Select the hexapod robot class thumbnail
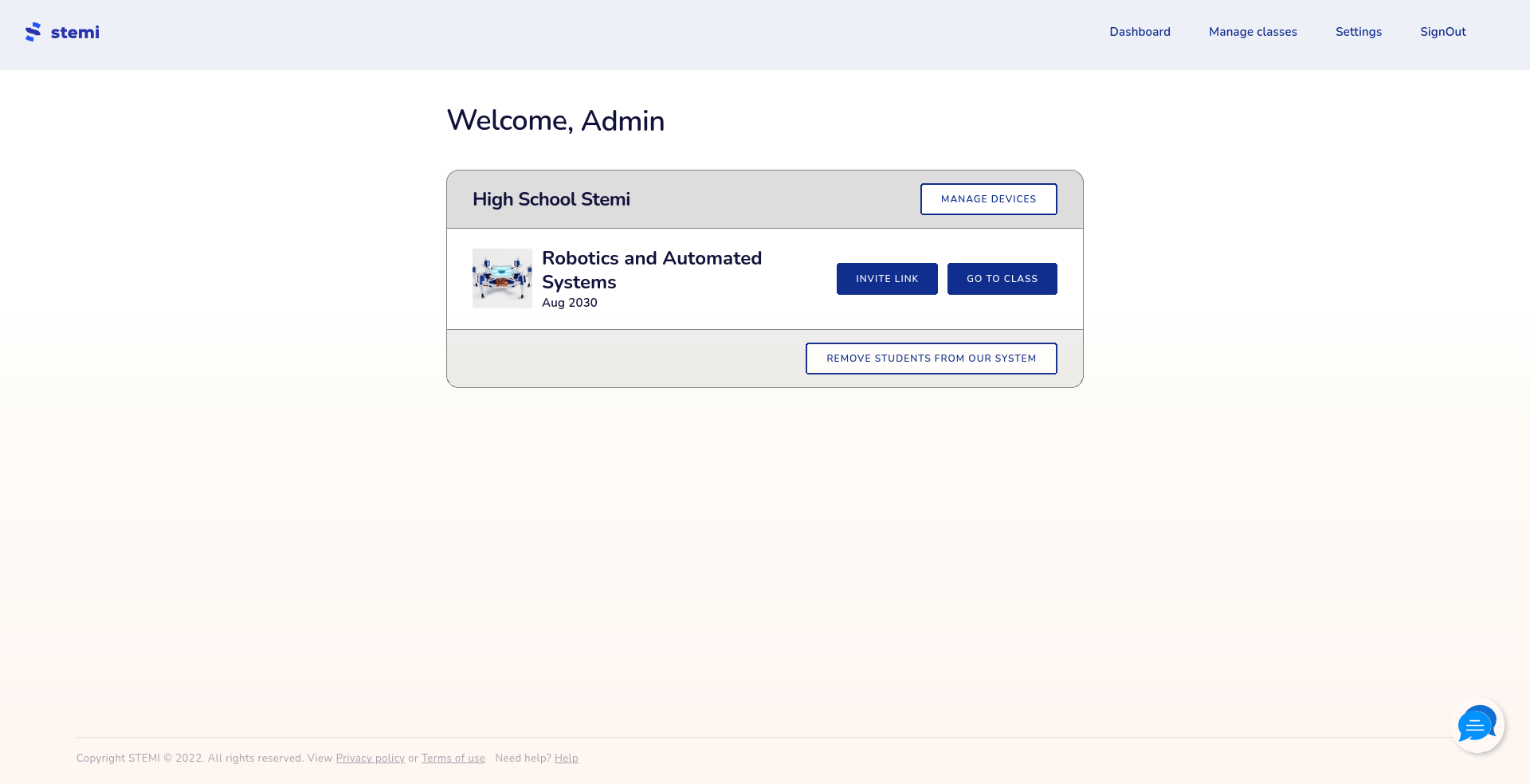The image size is (1530, 784). 502,279
